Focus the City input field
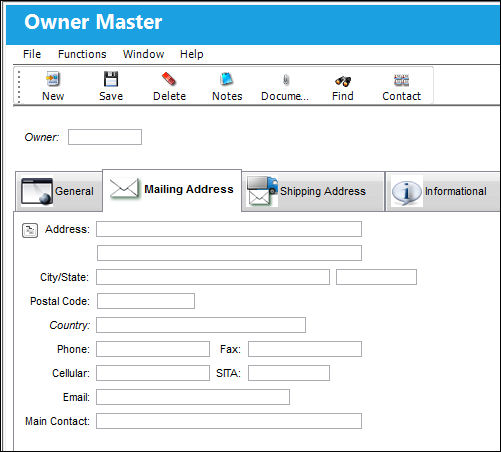The height and width of the screenshot is (452, 501). tap(213, 277)
